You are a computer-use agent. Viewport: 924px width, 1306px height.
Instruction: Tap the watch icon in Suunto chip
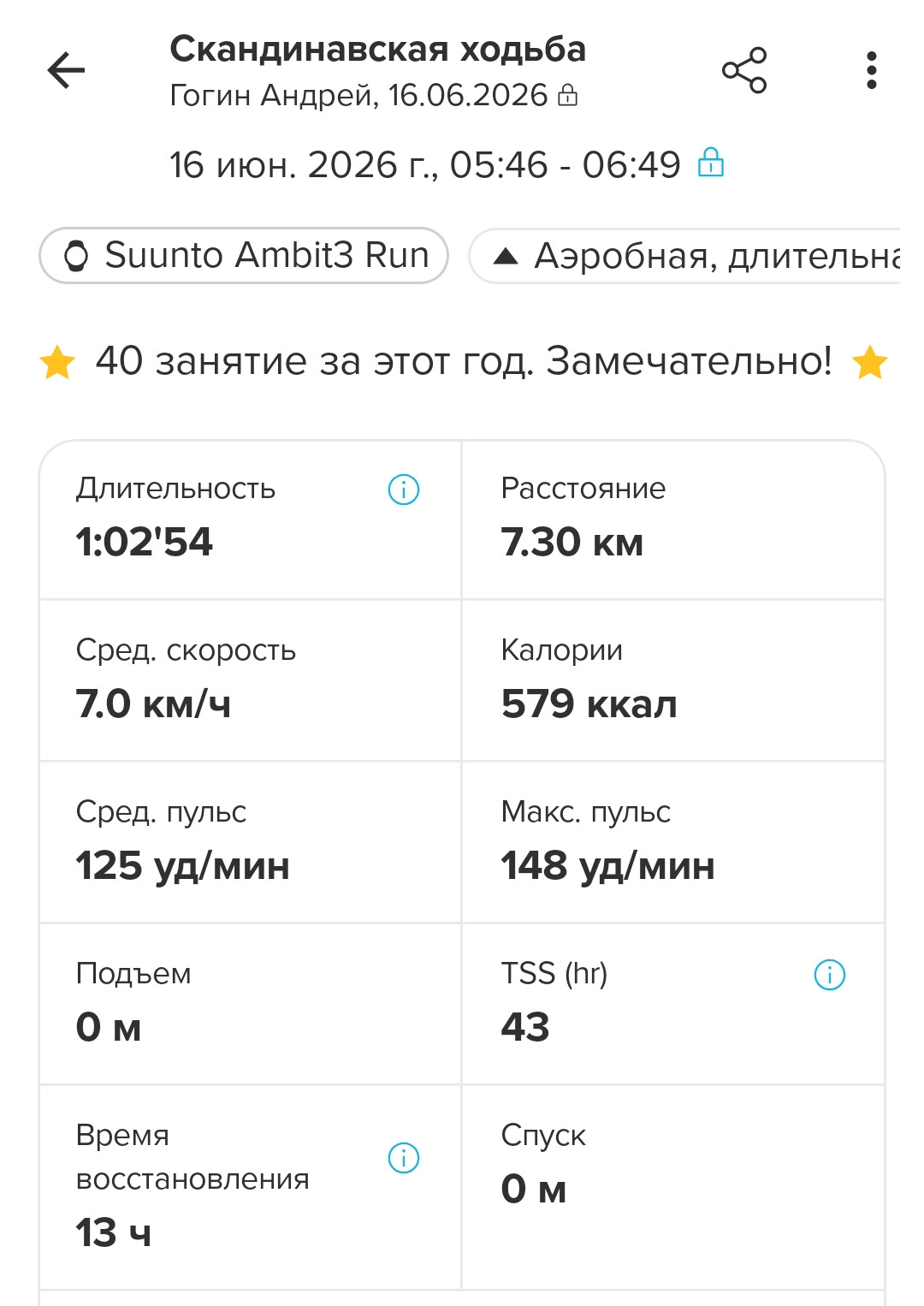(77, 256)
